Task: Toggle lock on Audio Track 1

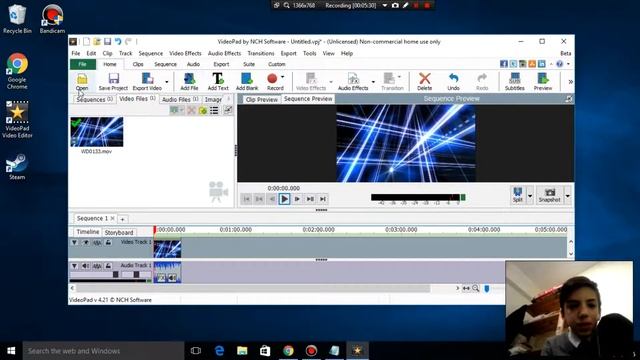Action: click(x=108, y=266)
